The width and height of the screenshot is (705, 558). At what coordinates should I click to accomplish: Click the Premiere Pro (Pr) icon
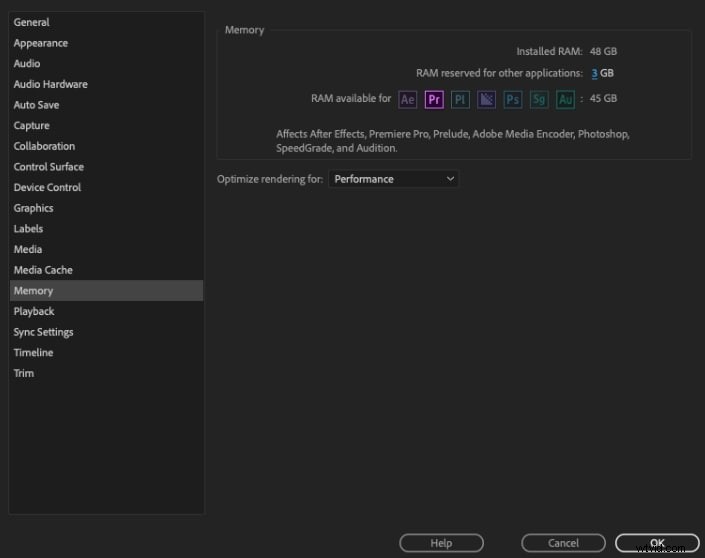[x=434, y=99]
